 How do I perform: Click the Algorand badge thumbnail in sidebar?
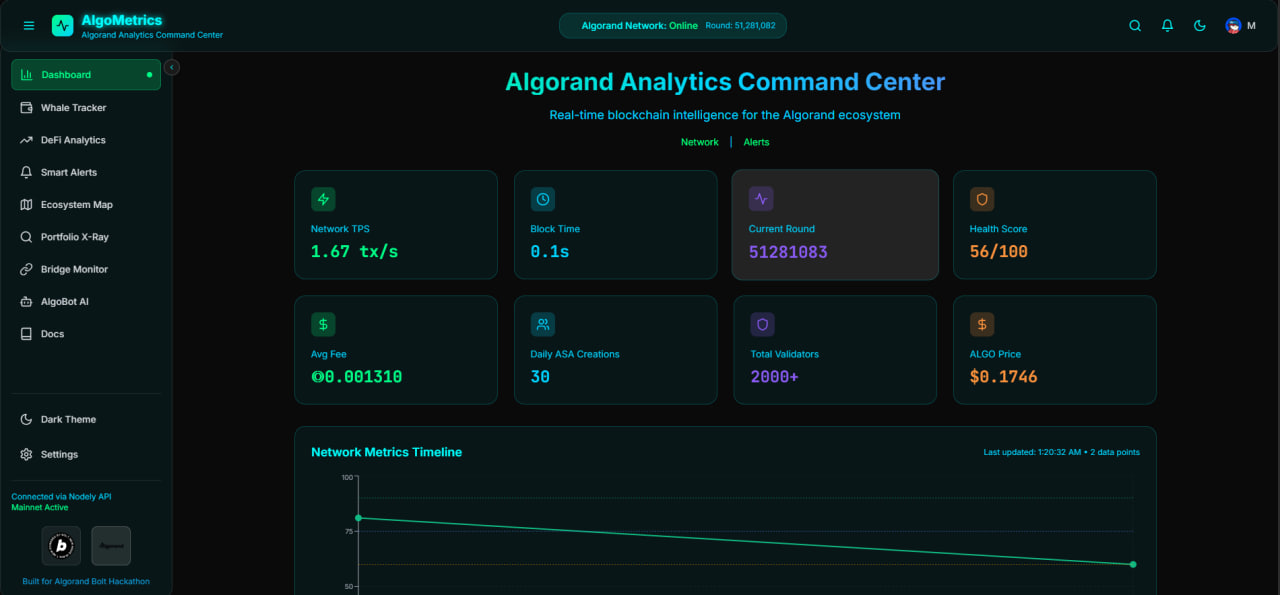[111, 546]
